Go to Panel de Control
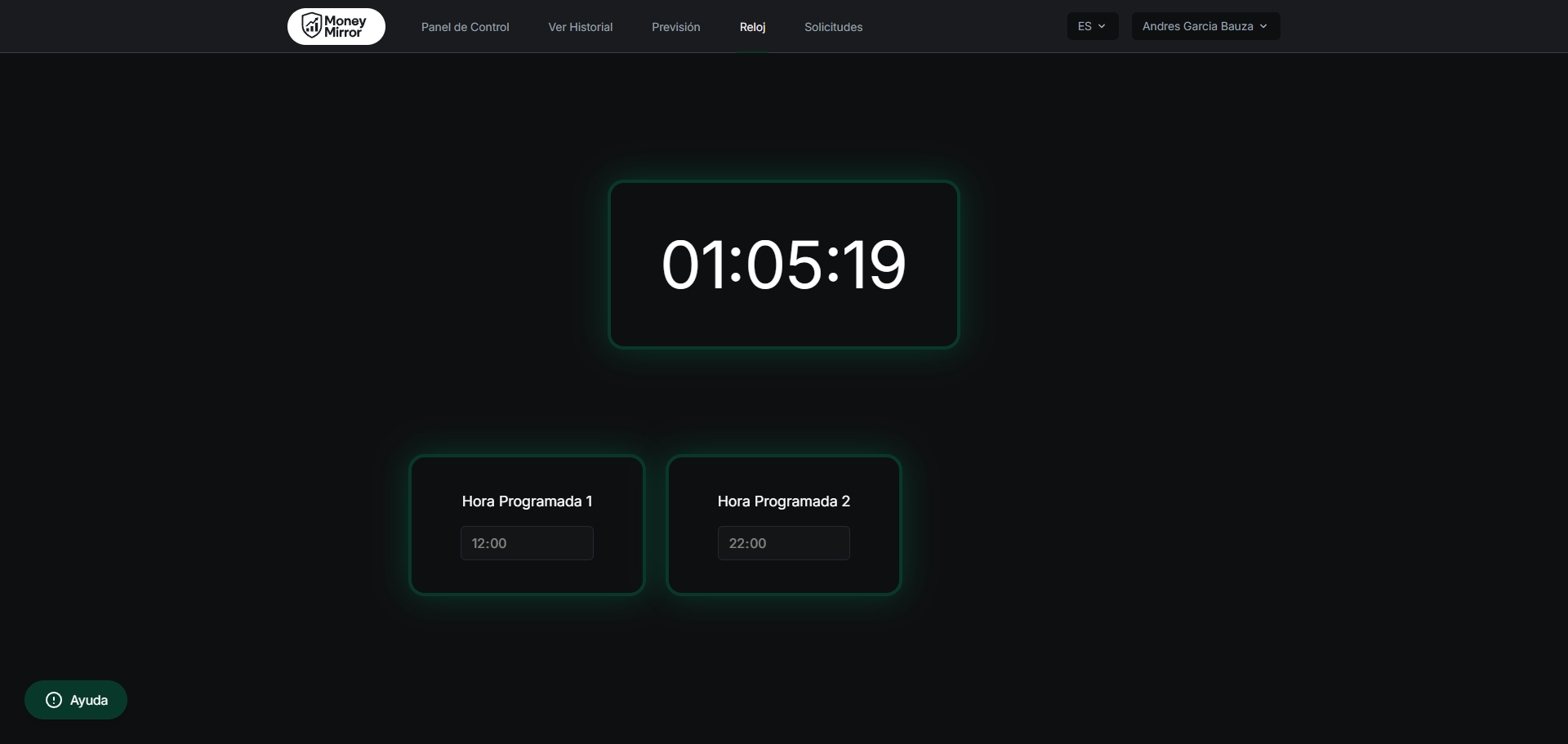The height and width of the screenshot is (744, 1568). [465, 27]
